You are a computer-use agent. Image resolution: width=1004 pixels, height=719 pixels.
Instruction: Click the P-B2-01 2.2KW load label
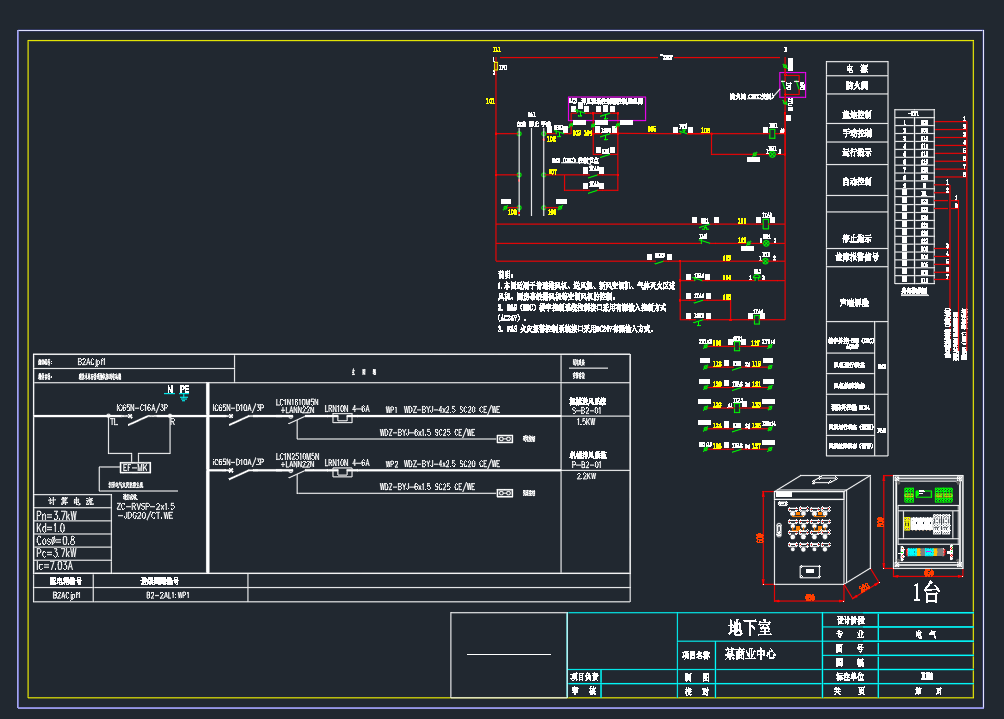pyautogui.click(x=587, y=471)
